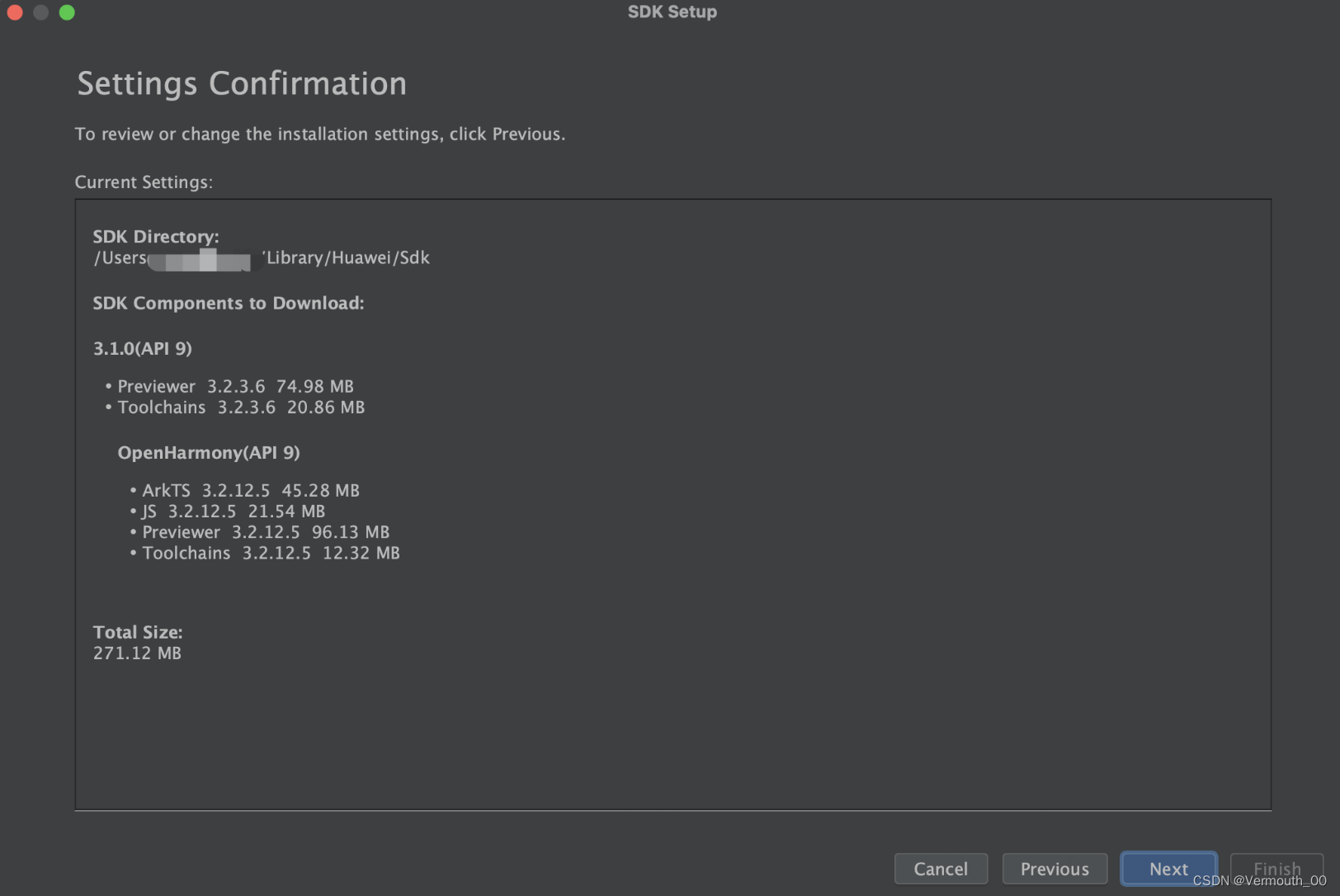Click the green zoom window button
This screenshot has height=896, width=1340.
(x=68, y=12)
